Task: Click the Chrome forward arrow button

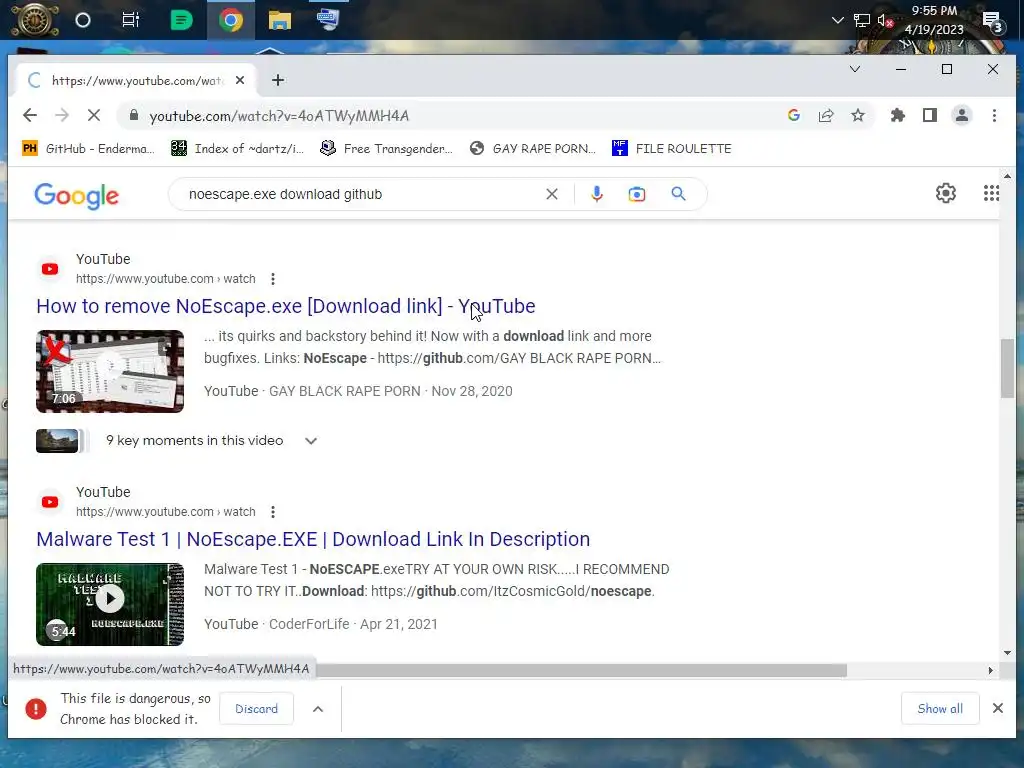Action: pyautogui.click(x=62, y=116)
